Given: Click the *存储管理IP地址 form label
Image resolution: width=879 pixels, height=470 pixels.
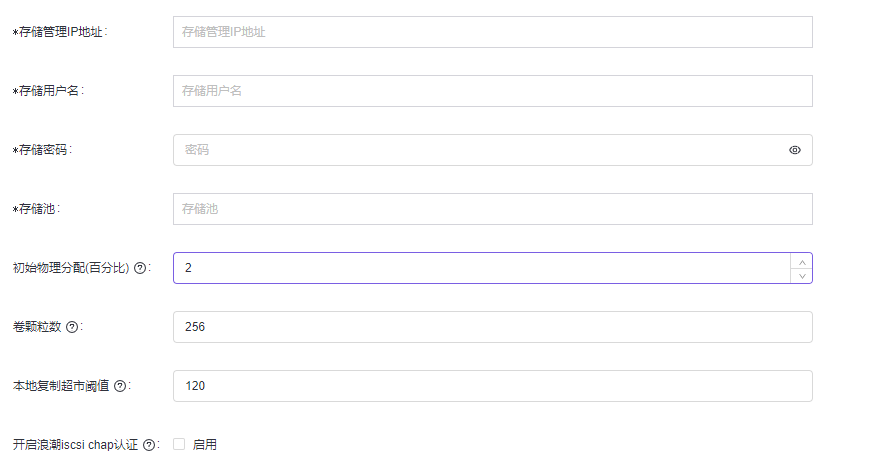Looking at the screenshot, I should [59, 32].
